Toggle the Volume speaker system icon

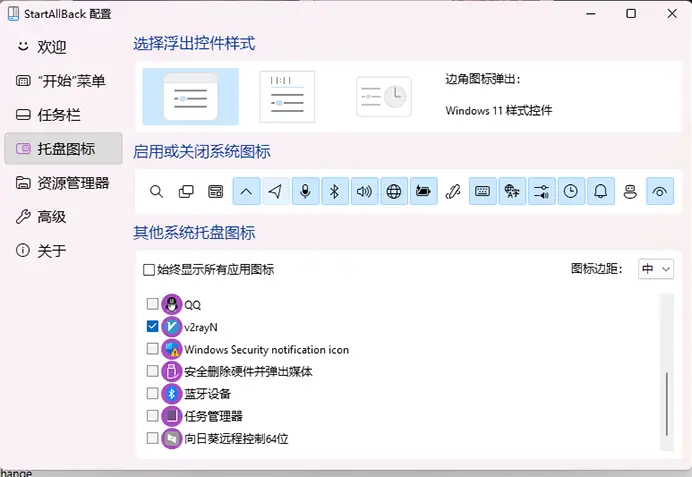coord(365,192)
